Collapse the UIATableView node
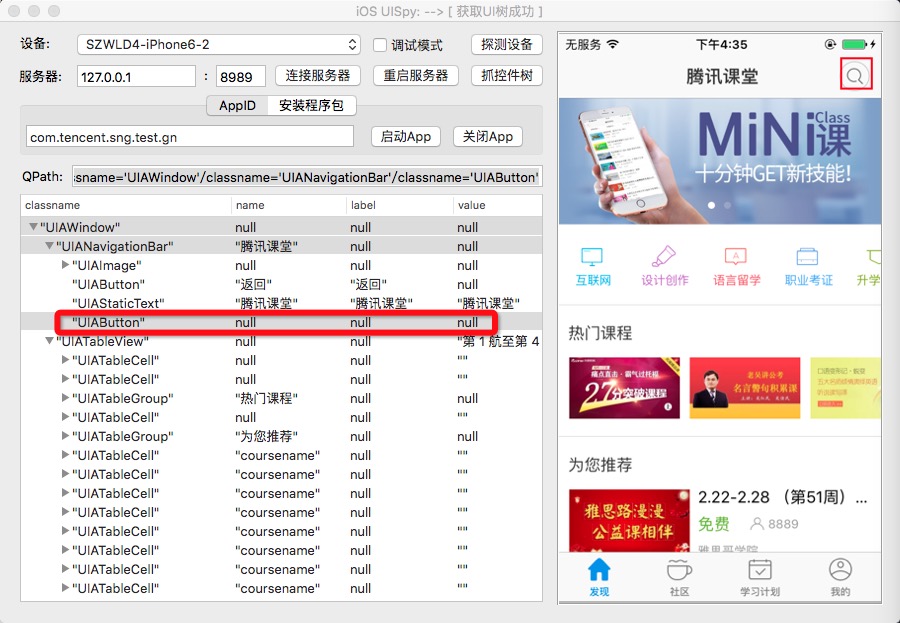 (49, 340)
